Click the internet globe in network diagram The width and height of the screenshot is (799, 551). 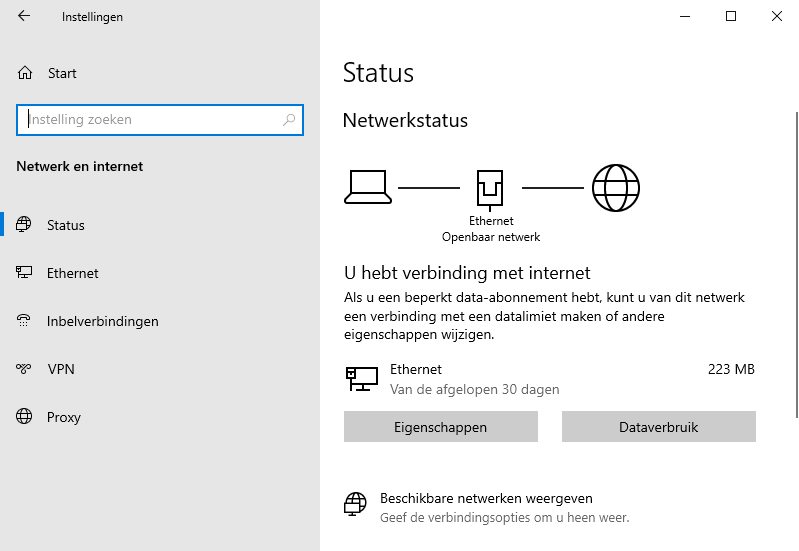[615, 187]
